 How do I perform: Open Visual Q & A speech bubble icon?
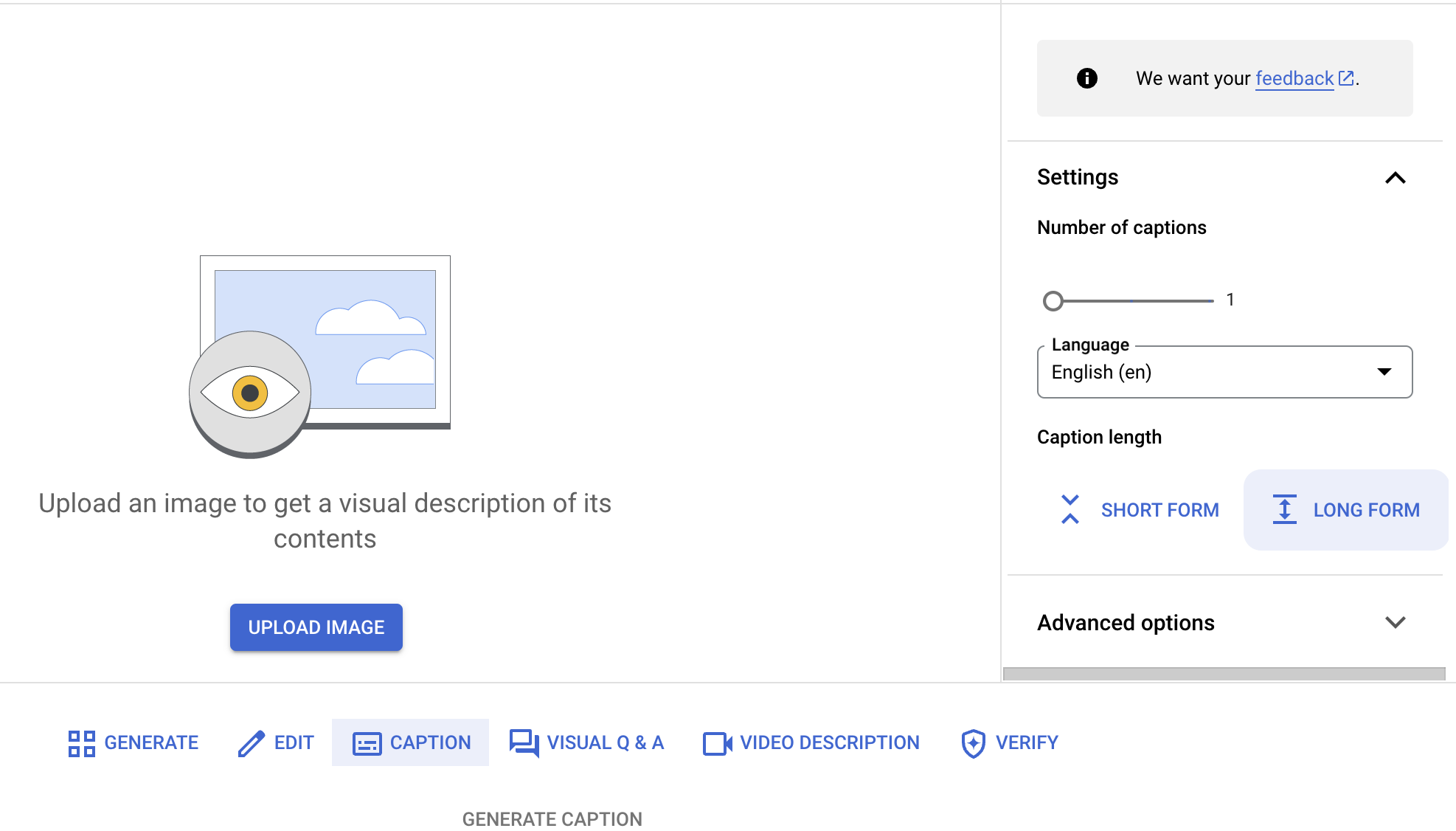click(x=524, y=742)
